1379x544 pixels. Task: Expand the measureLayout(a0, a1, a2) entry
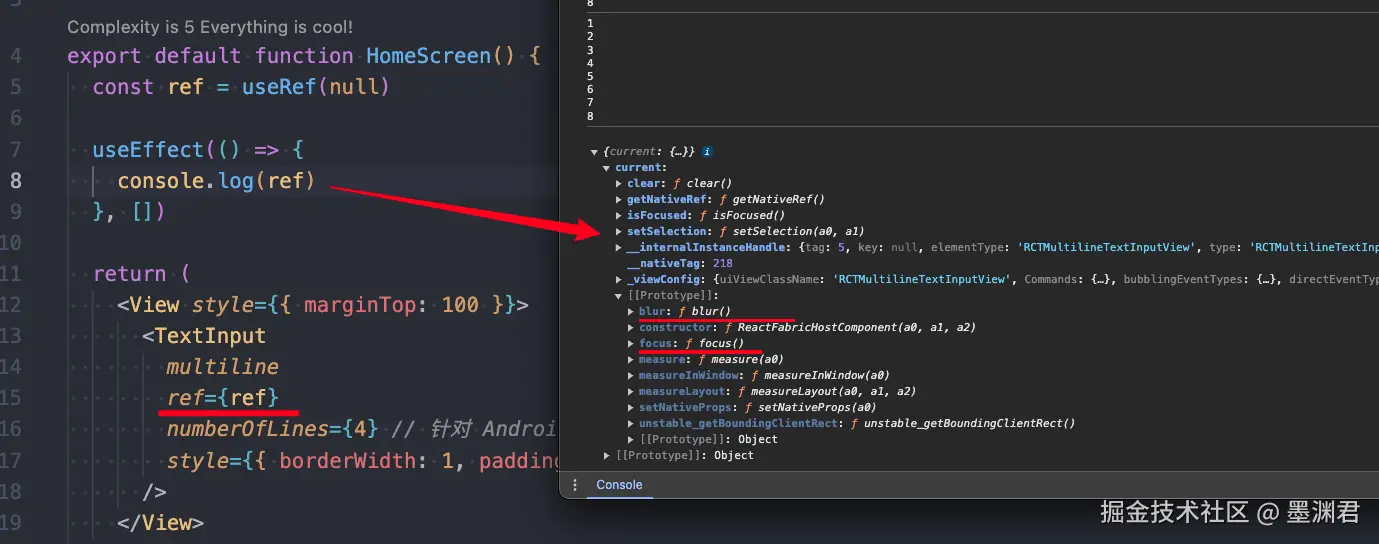pos(632,392)
